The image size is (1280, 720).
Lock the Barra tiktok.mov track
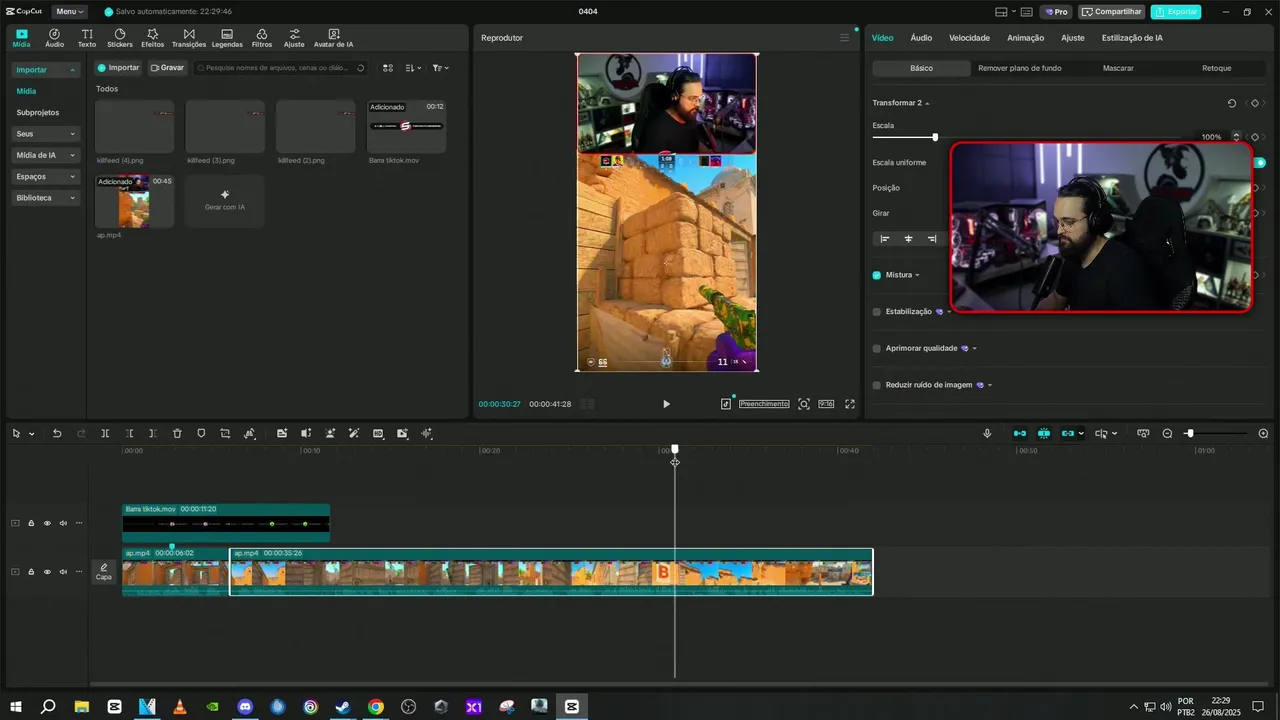pos(31,523)
